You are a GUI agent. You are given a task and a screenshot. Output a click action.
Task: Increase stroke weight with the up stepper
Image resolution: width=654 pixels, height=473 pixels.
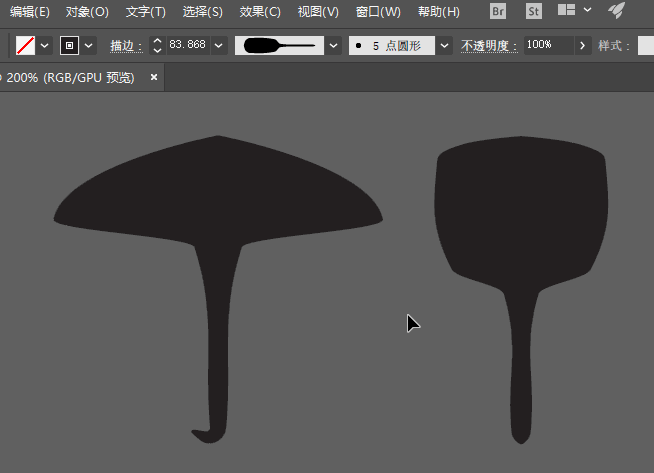coord(157,41)
